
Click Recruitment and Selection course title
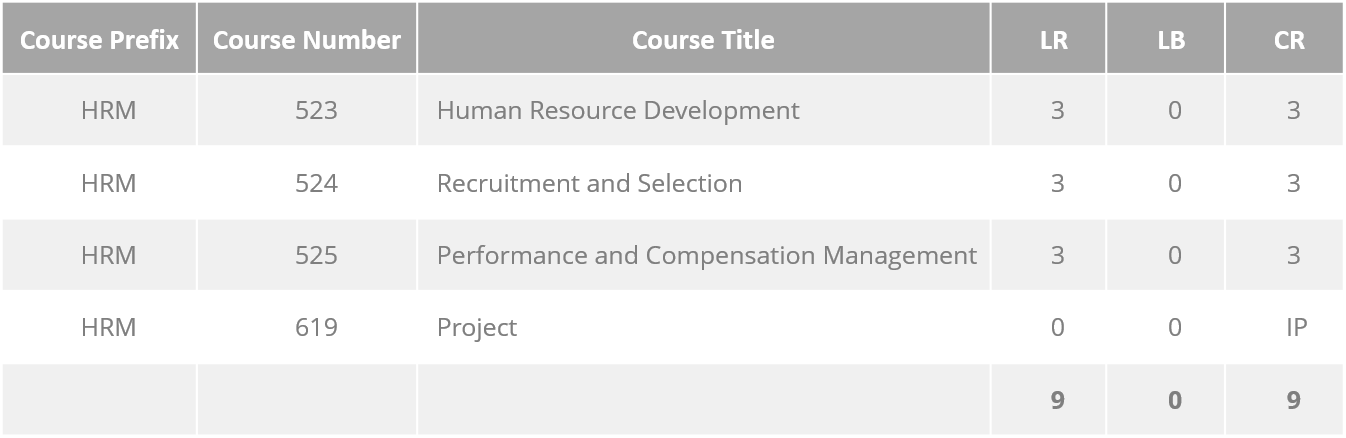tap(589, 183)
